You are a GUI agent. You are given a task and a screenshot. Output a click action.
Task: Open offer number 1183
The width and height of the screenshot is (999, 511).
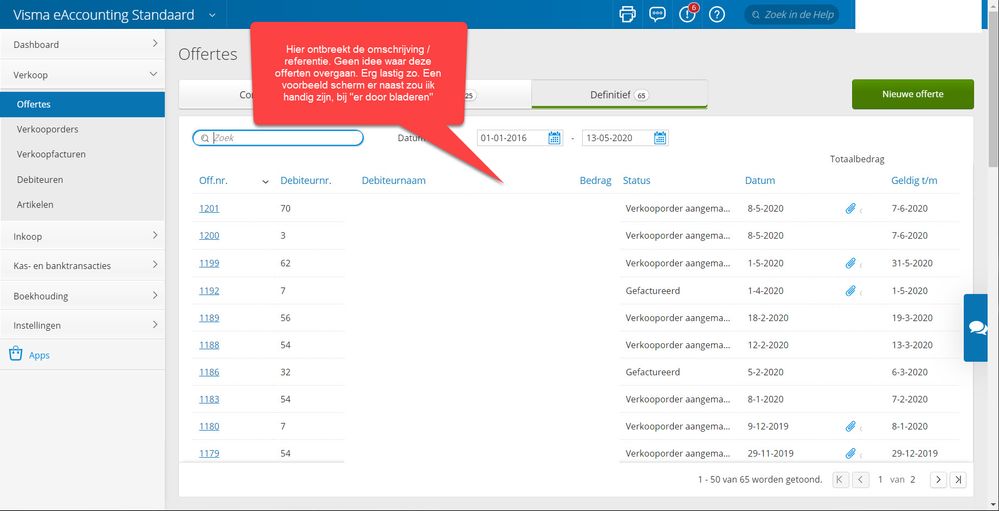coord(209,399)
